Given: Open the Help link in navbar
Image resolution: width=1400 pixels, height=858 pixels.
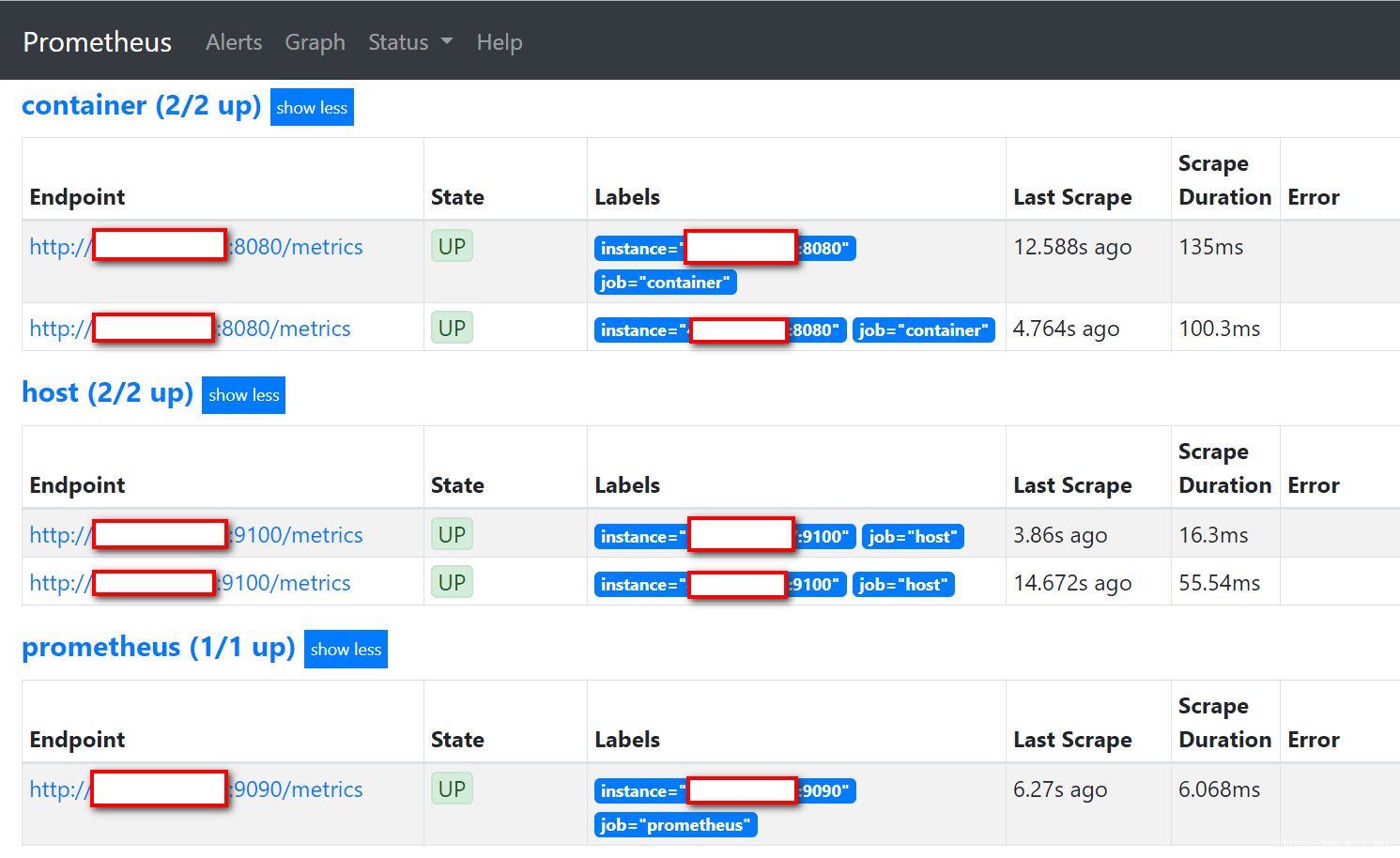Looking at the screenshot, I should 500,42.
